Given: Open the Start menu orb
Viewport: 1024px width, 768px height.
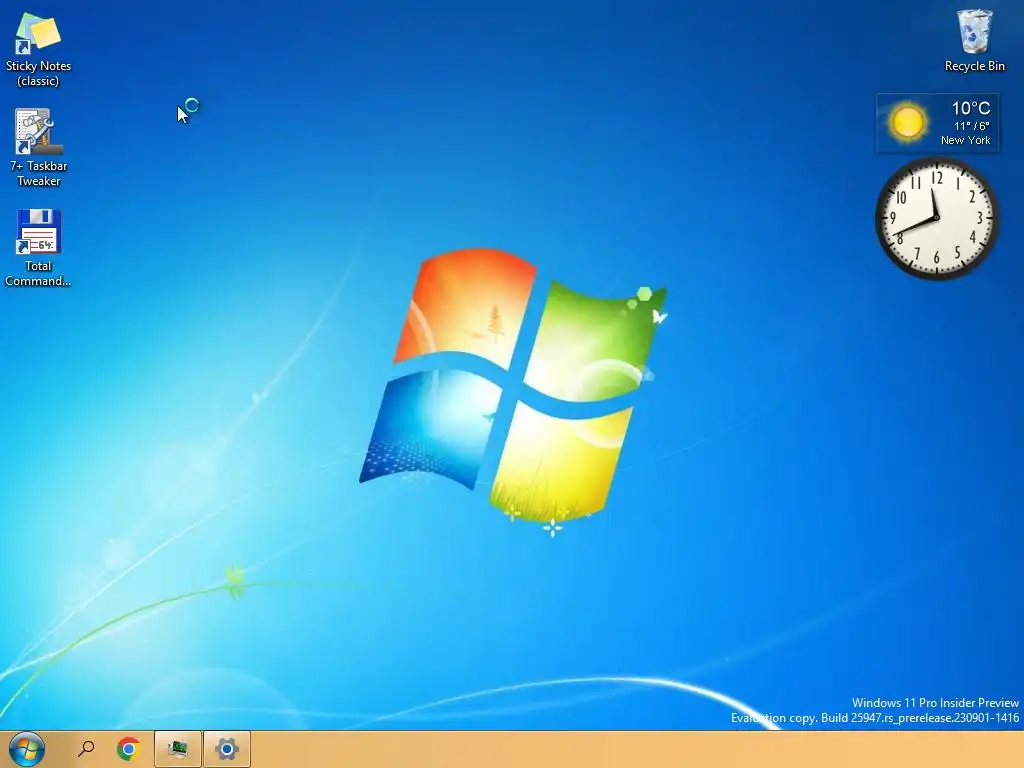Looking at the screenshot, I should coord(27,748).
